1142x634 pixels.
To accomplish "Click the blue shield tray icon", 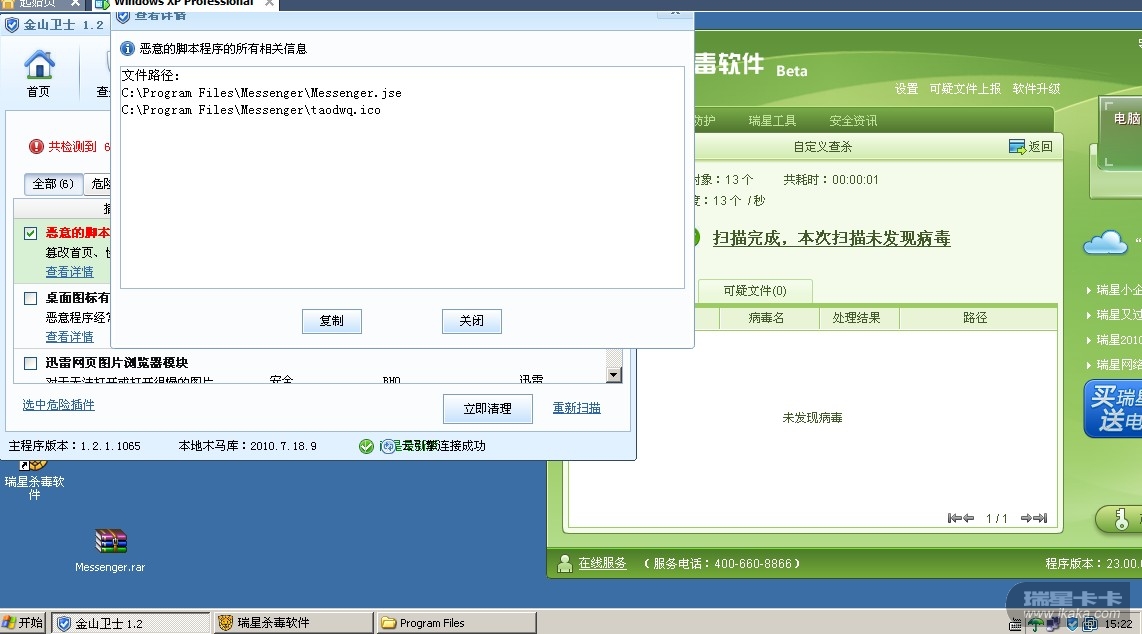I will tap(1072, 624).
